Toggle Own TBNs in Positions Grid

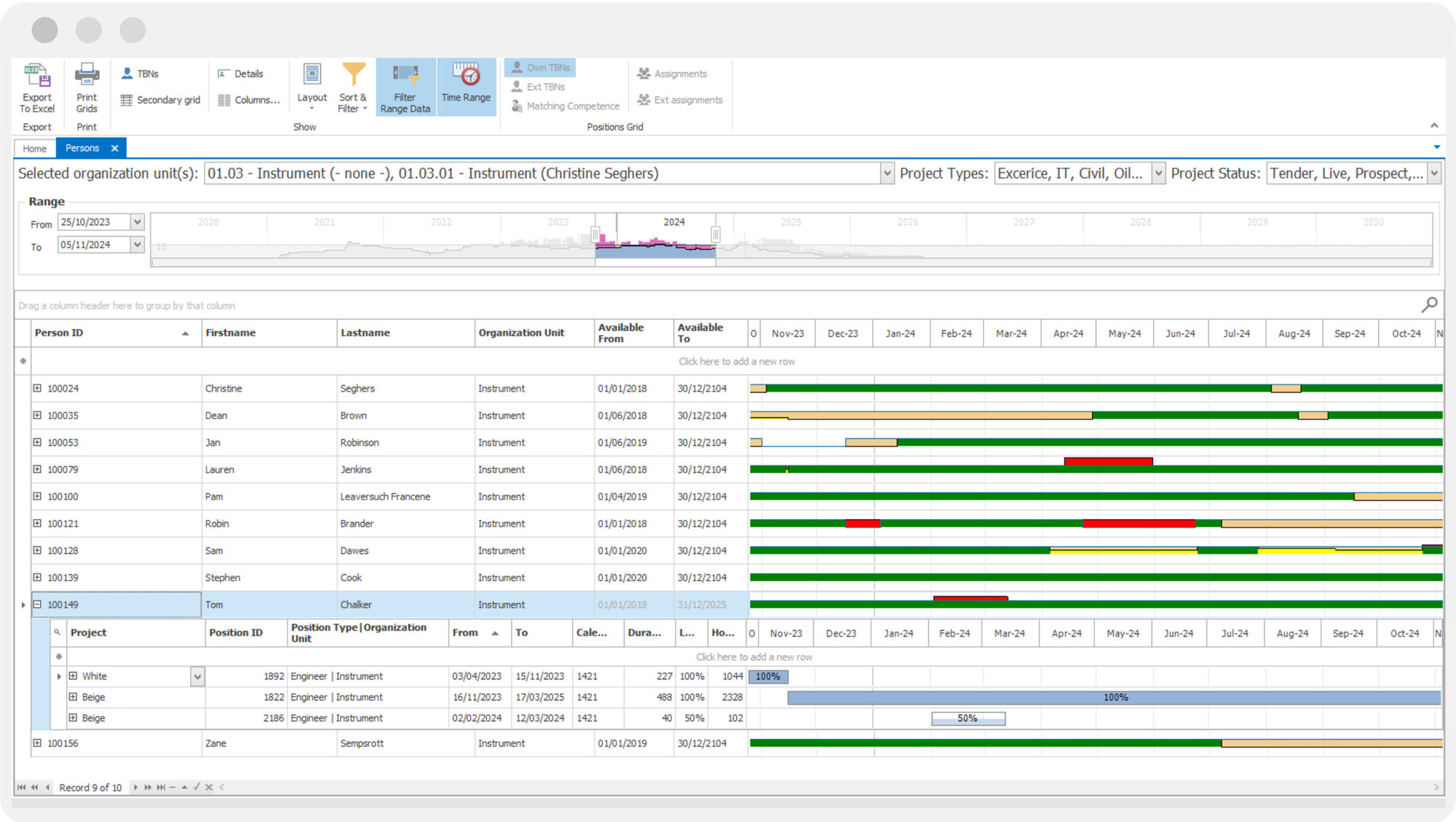pyautogui.click(x=540, y=68)
